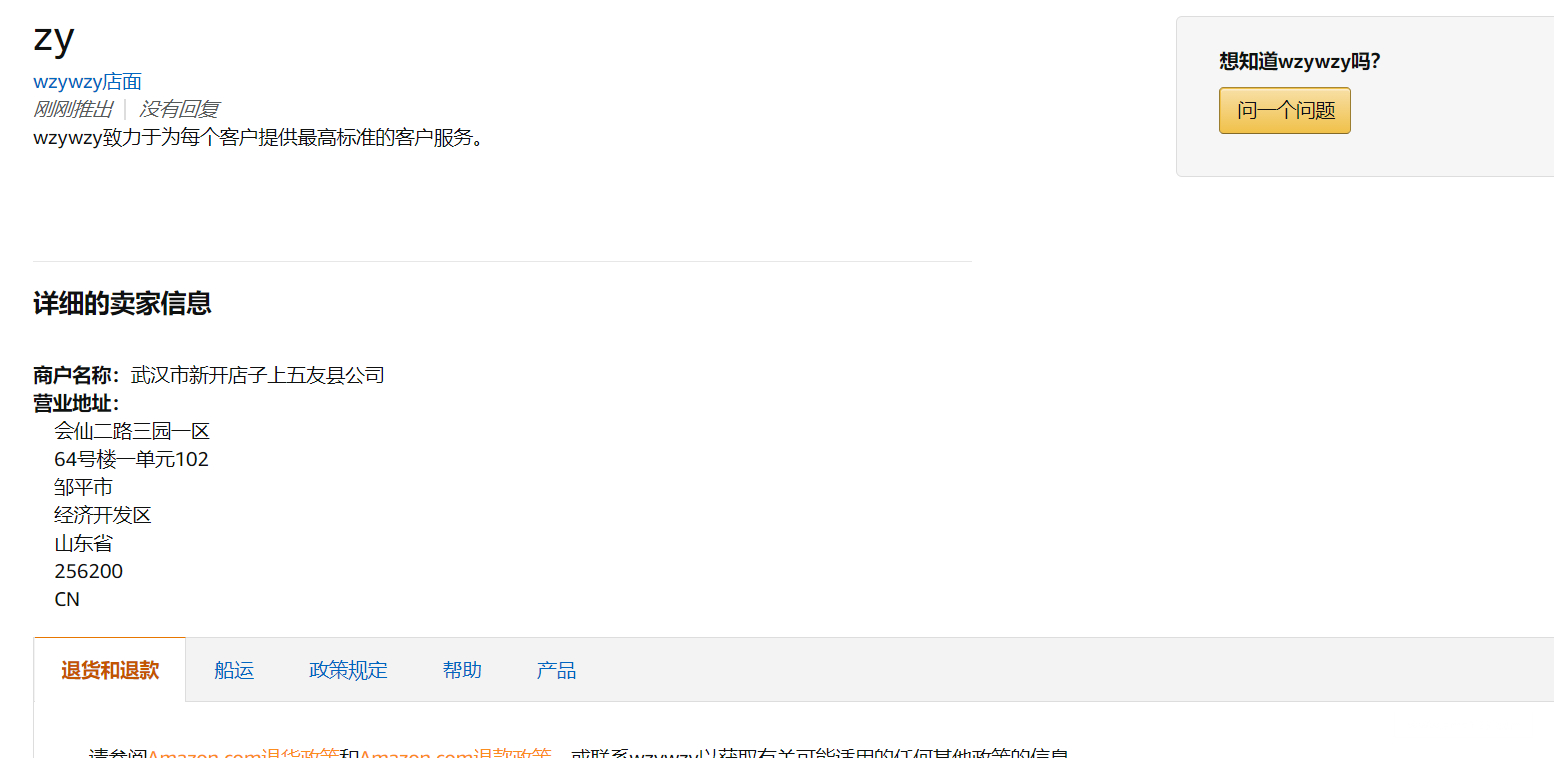This screenshot has height=758, width=1554.
Task: Click the 想知道wzywzy吗? heading
Action: (1300, 61)
